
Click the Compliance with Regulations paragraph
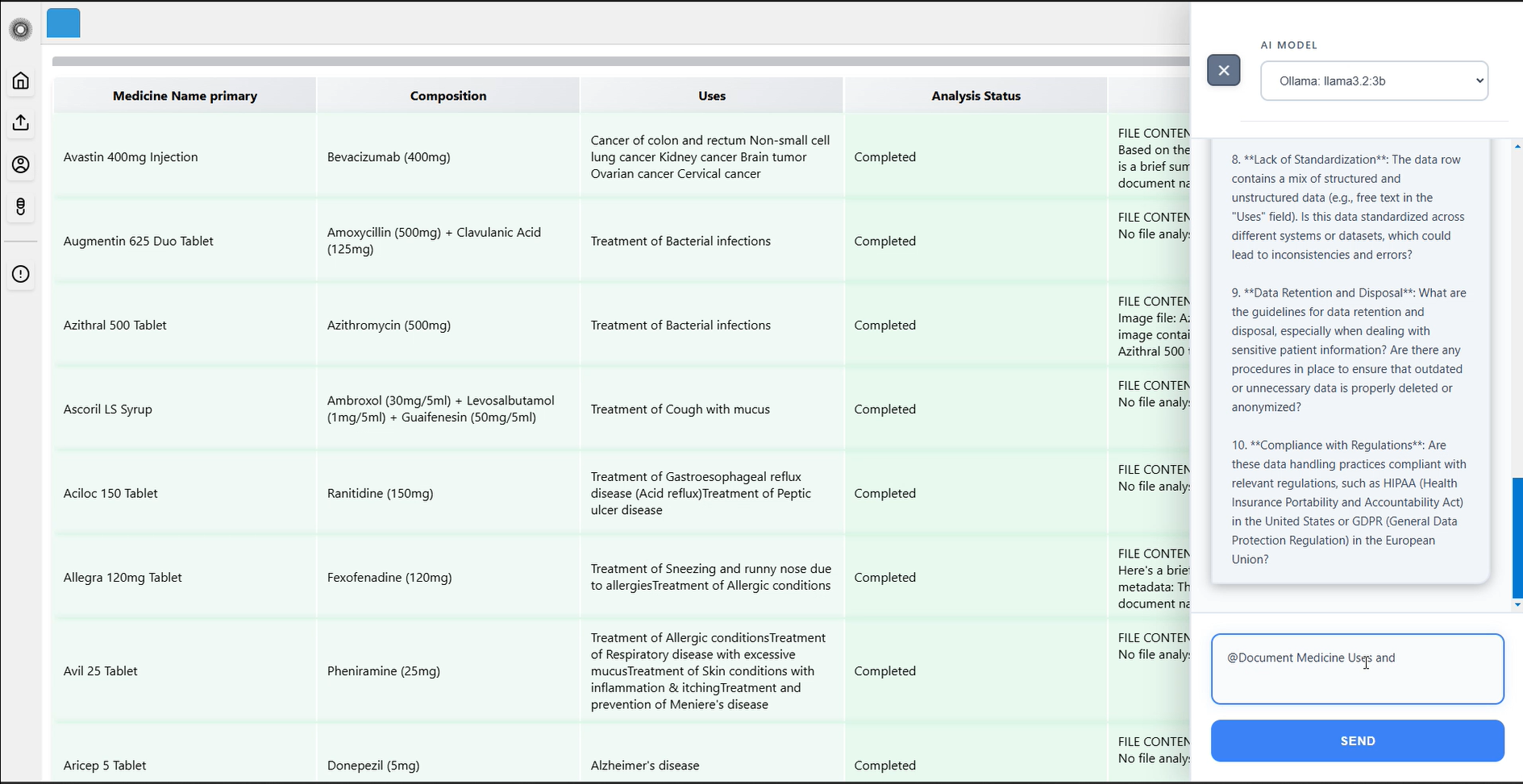[1349, 502]
